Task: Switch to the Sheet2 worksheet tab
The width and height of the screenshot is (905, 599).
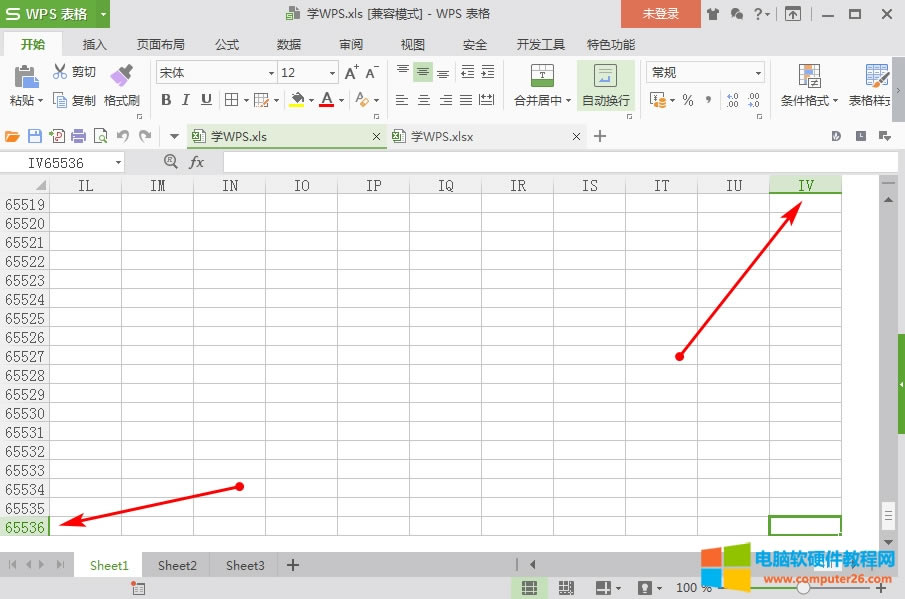Action: pyautogui.click(x=176, y=565)
